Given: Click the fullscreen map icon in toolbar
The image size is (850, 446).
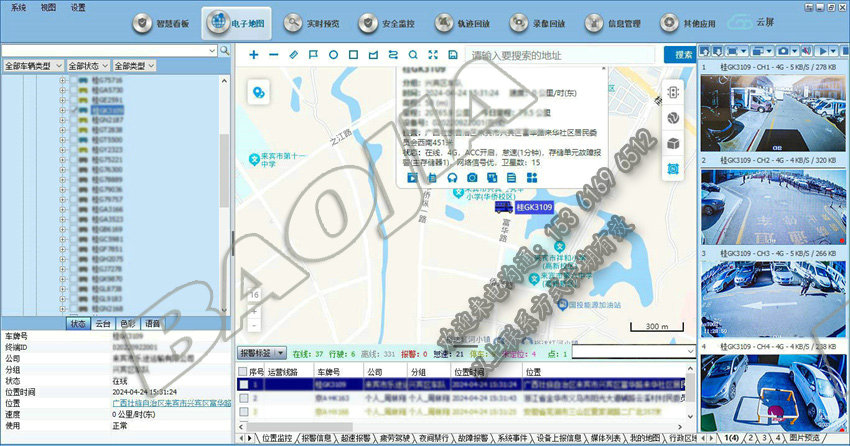Looking at the screenshot, I should pyautogui.click(x=432, y=54).
